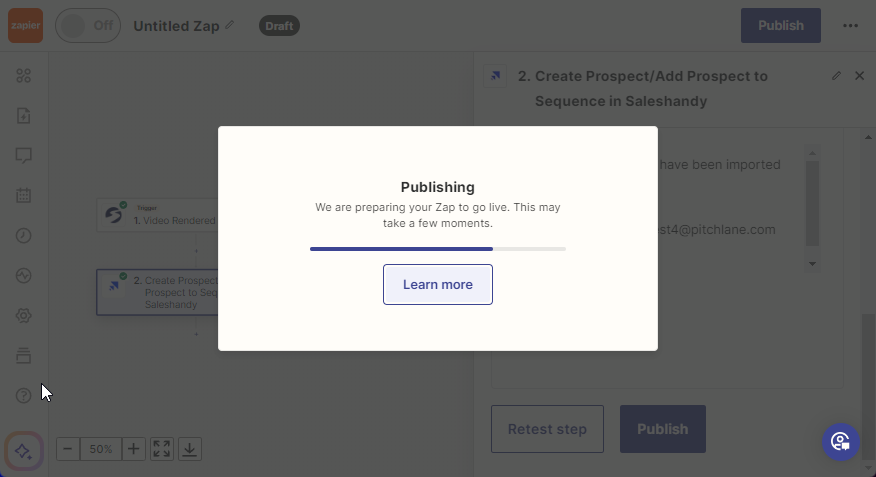
Task: Open the comments sidebar icon
Action: [23, 156]
